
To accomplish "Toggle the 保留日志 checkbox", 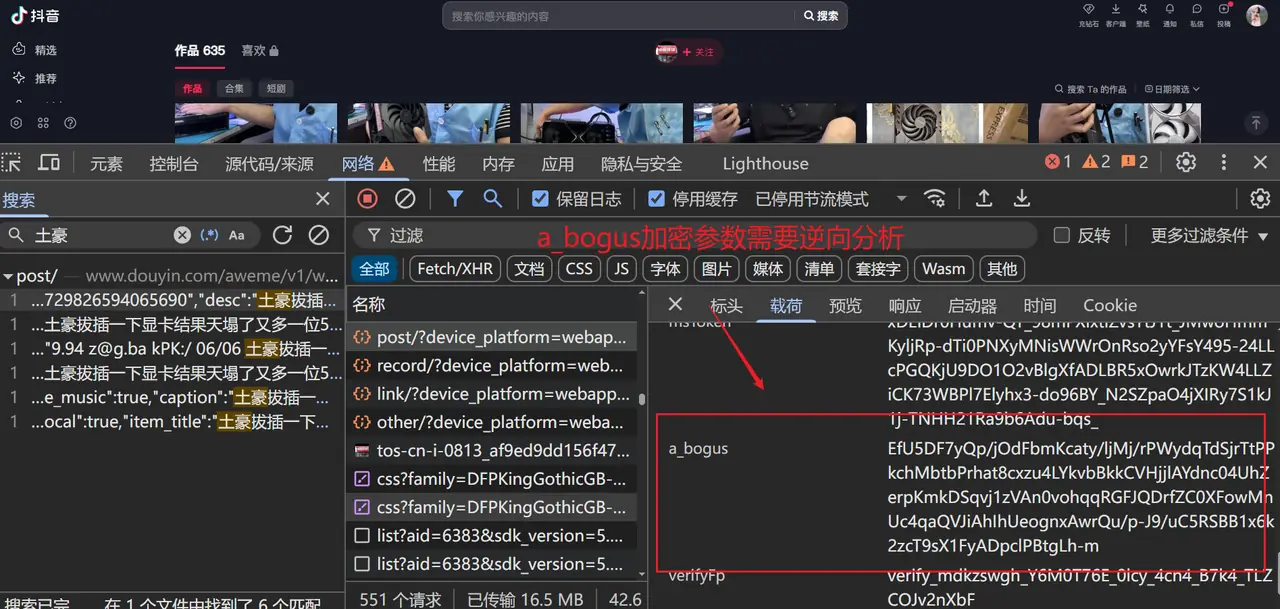I will click(x=541, y=199).
